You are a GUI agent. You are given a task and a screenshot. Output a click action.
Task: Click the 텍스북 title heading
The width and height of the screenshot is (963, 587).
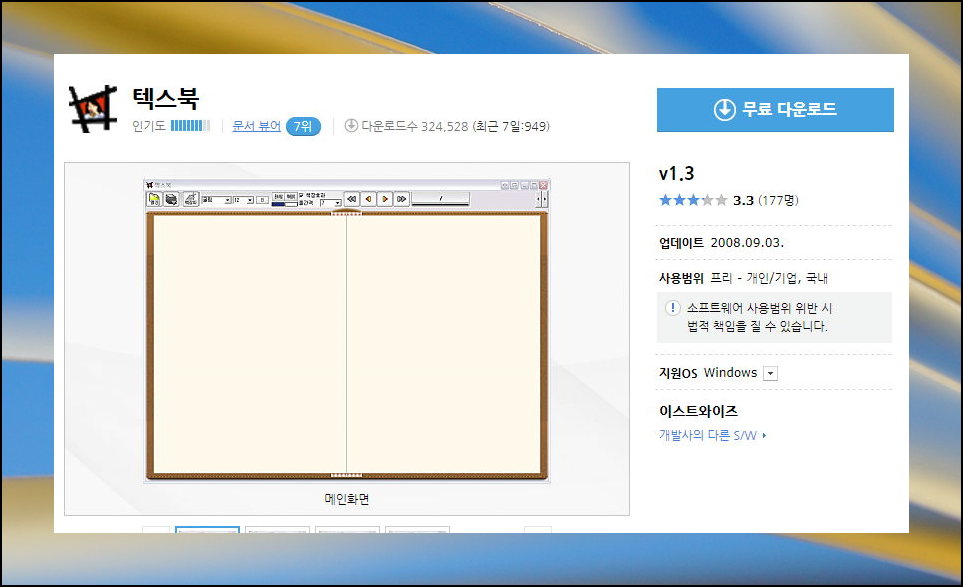tap(165, 98)
